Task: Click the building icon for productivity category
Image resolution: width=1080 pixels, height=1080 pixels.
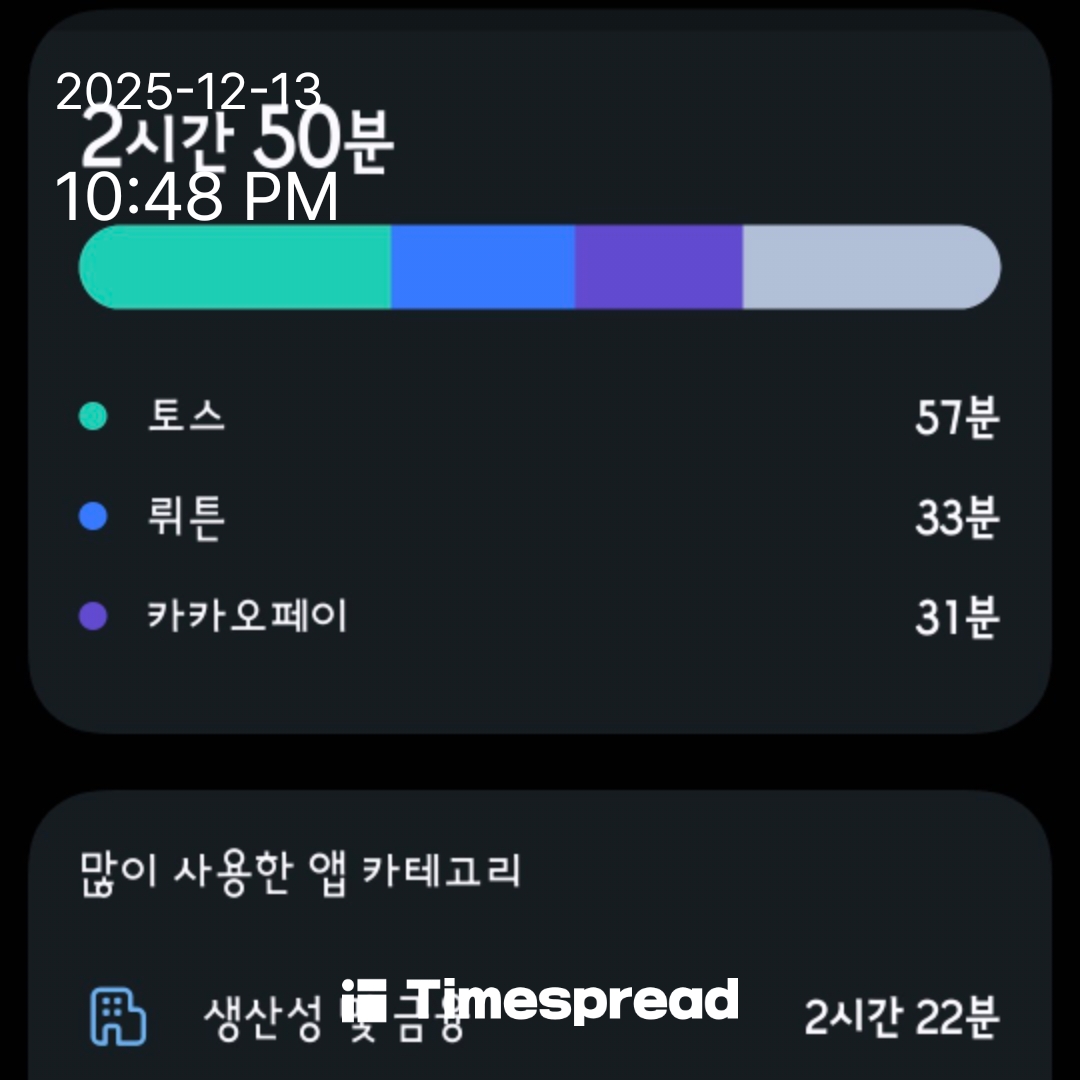Action: pos(118,1017)
